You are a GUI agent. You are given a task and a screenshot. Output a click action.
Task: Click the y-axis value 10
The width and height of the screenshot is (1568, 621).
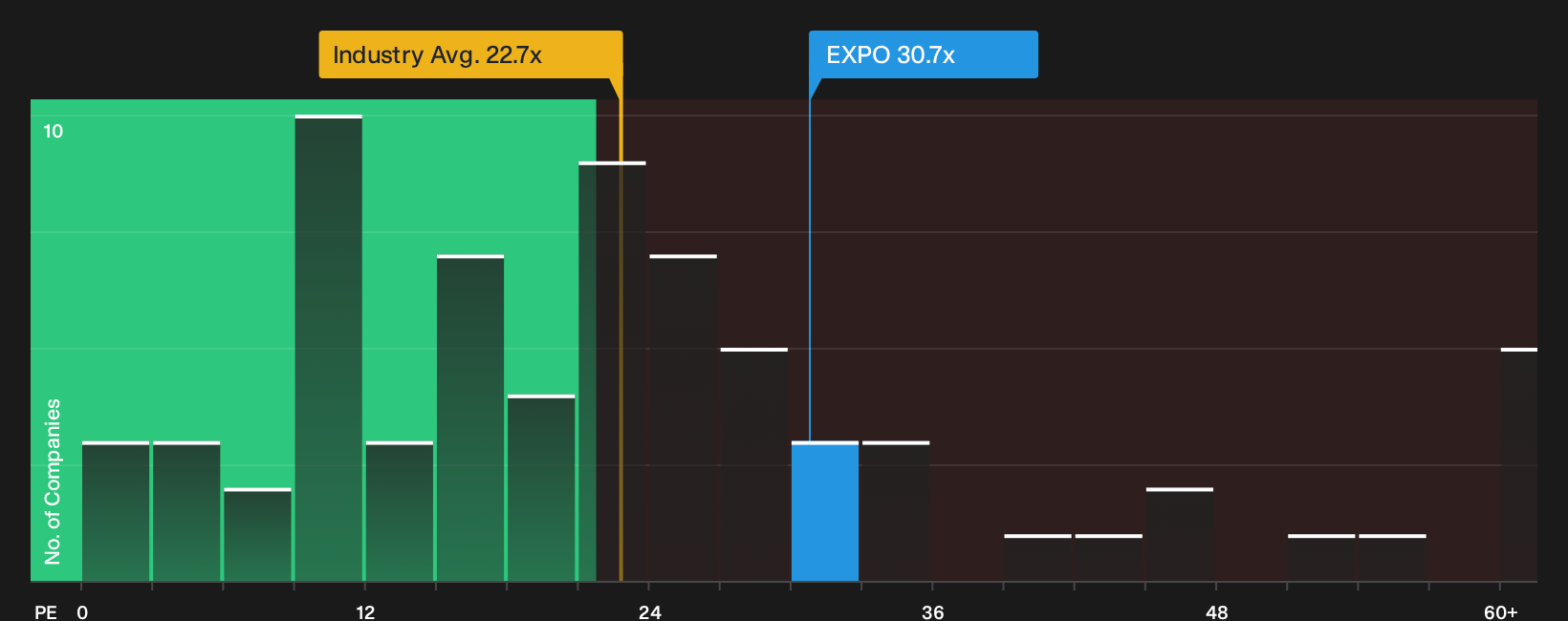pyautogui.click(x=54, y=131)
